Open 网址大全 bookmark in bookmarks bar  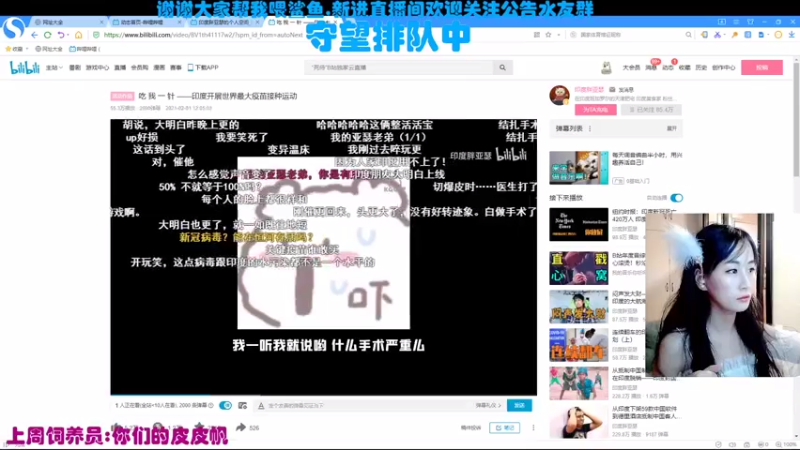click(48, 49)
